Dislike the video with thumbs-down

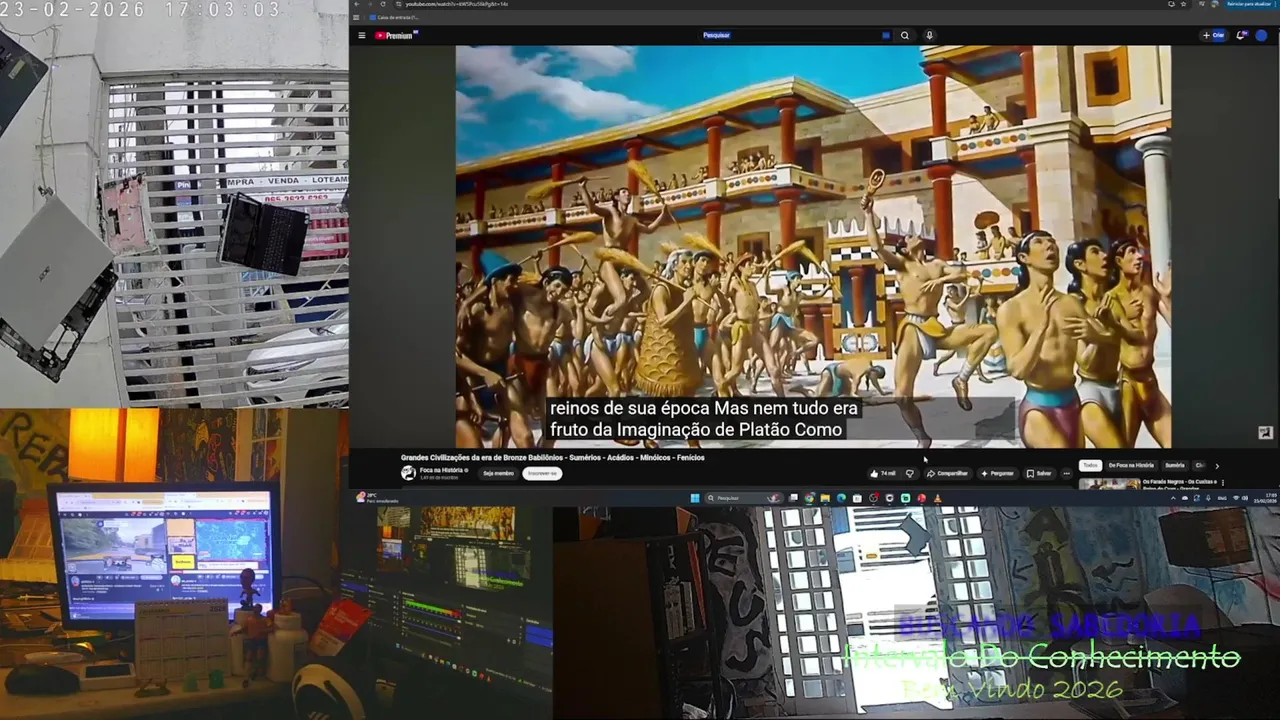coord(909,473)
